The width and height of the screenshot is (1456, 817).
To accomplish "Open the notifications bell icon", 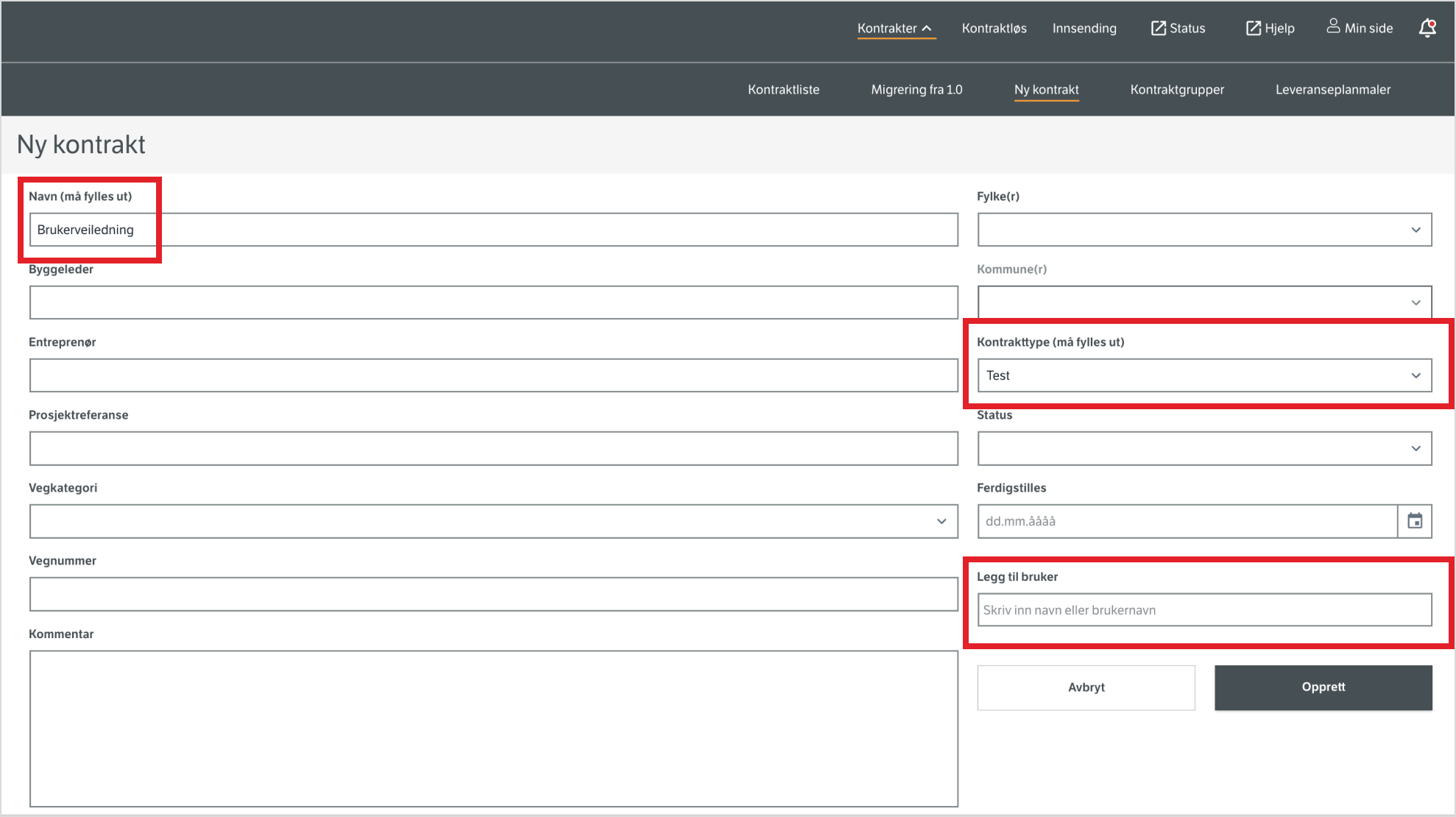I will (1427, 28).
